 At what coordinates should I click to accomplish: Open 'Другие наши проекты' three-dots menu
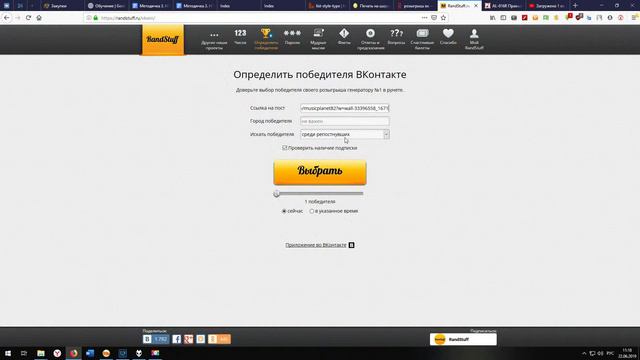click(x=214, y=40)
